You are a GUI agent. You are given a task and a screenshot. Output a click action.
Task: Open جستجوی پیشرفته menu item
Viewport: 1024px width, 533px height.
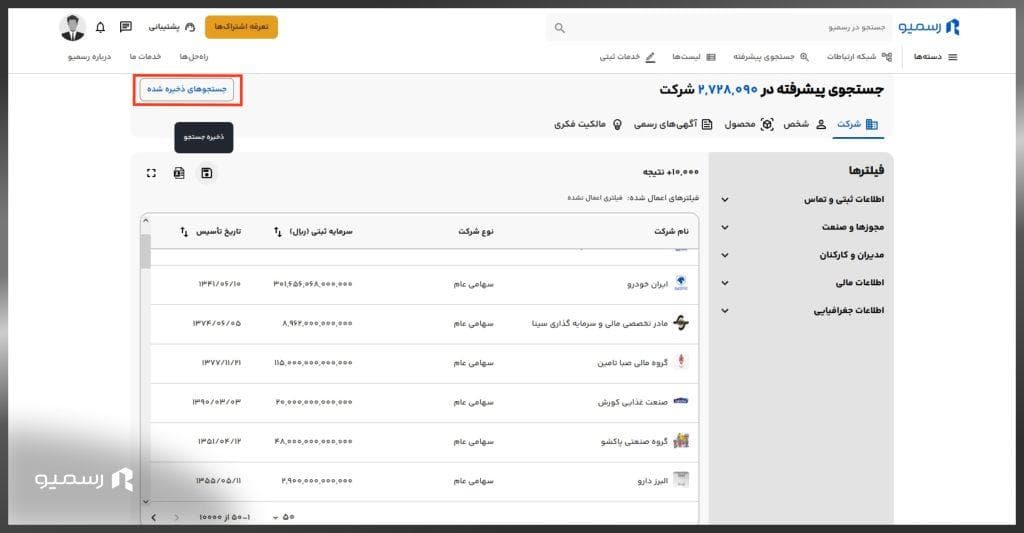[771, 57]
